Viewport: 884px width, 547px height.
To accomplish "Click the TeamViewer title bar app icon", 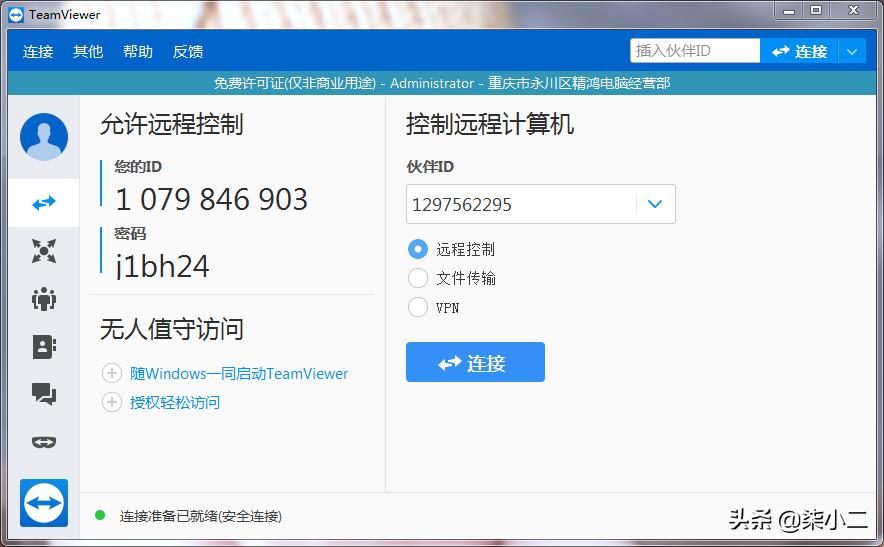I will point(16,15).
